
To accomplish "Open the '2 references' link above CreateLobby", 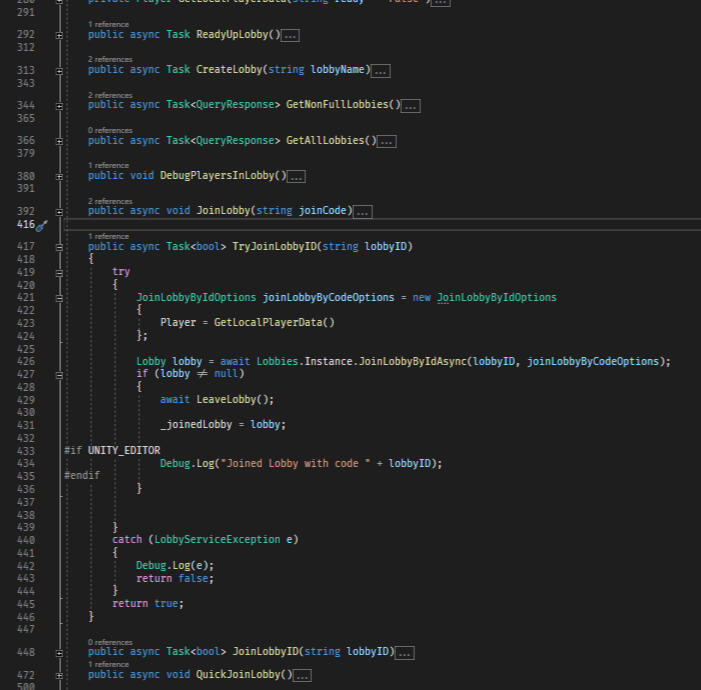I will pyautogui.click(x=110, y=59).
